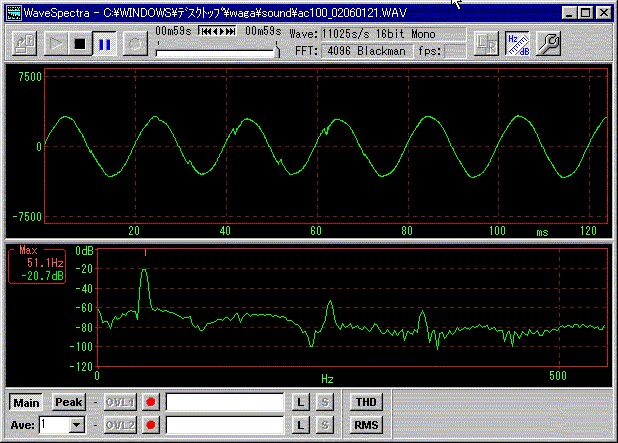This screenshot has height=443, width=618.
Task: Click the Ave value field showing 1
Action: pyautogui.click(x=54, y=425)
